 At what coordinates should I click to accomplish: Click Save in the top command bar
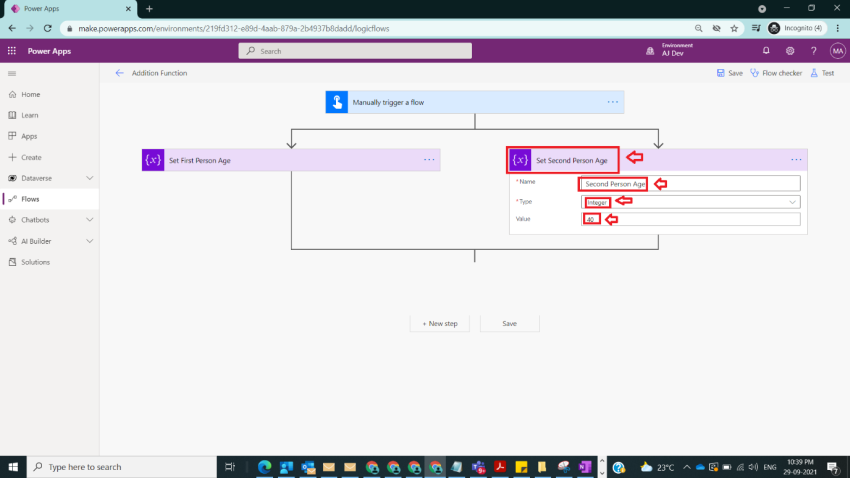[730, 73]
